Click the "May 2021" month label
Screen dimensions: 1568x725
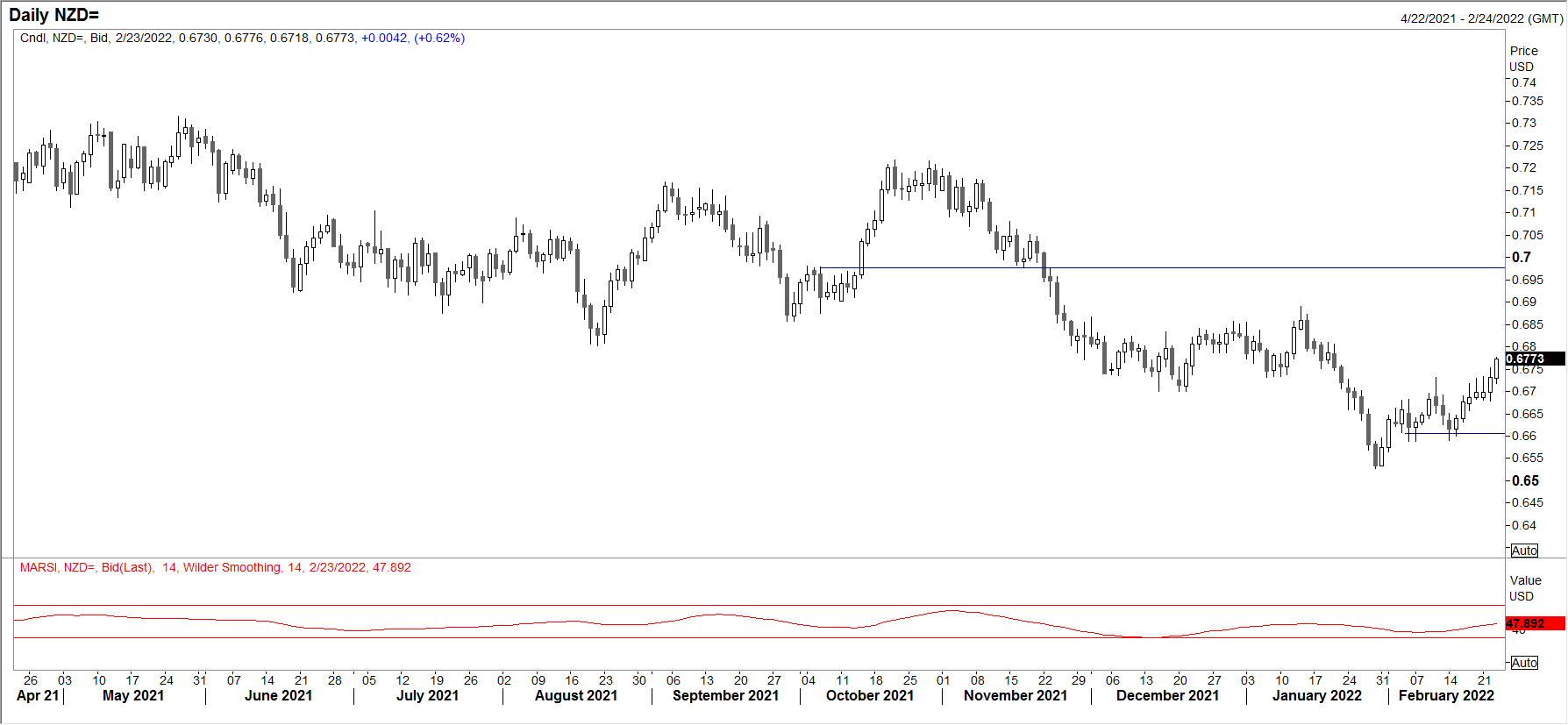(133, 695)
